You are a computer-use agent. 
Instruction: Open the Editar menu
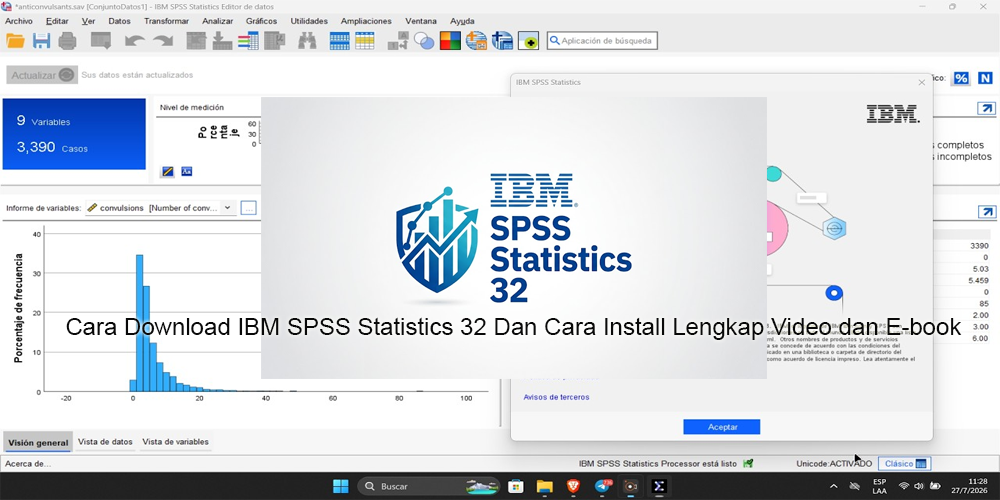click(57, 21)
